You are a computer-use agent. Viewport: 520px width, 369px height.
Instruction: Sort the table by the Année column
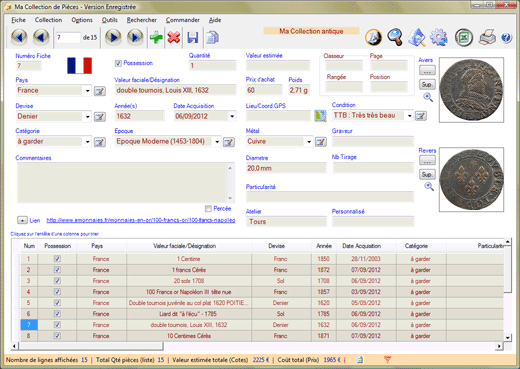324,246
